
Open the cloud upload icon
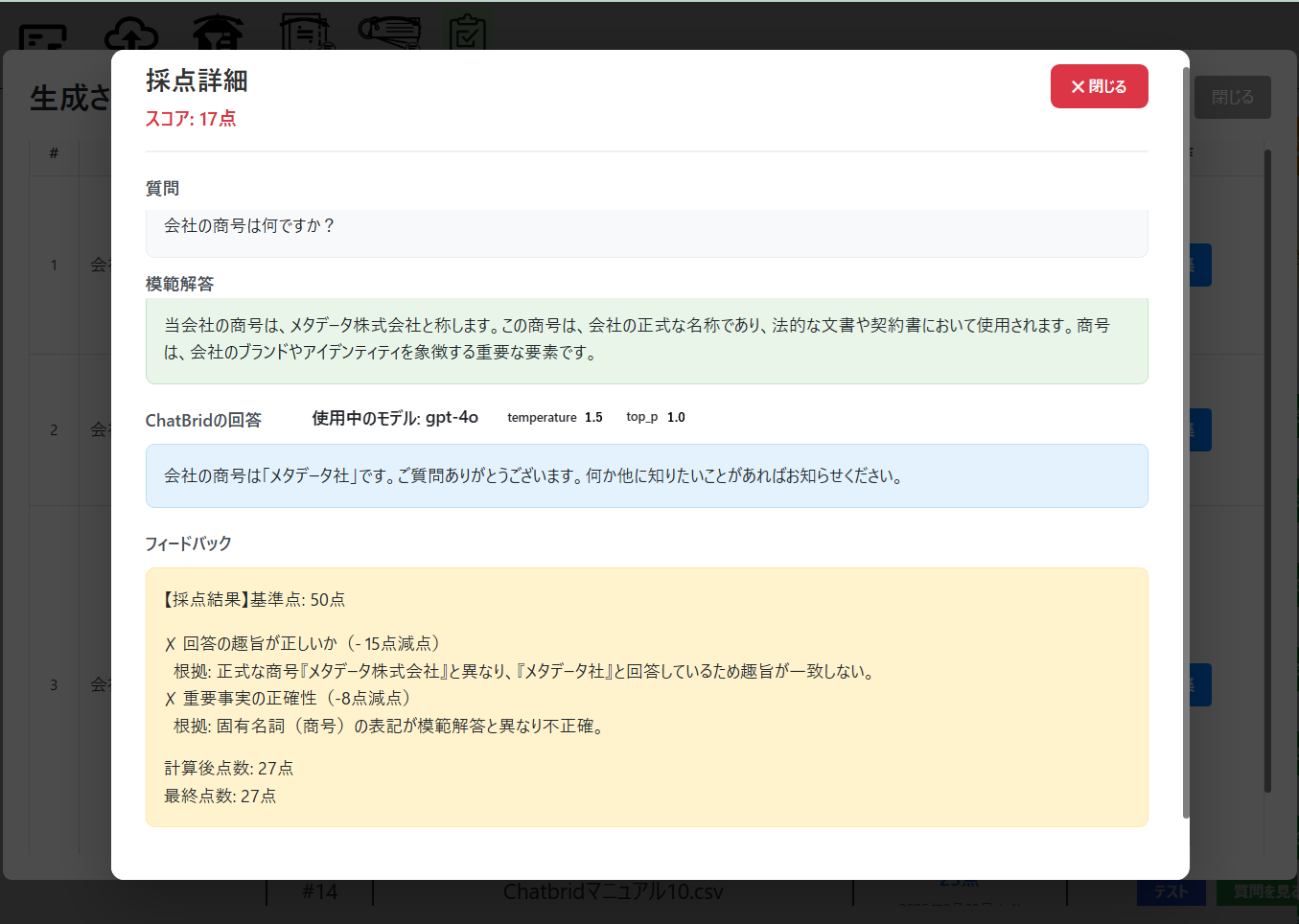131,35
